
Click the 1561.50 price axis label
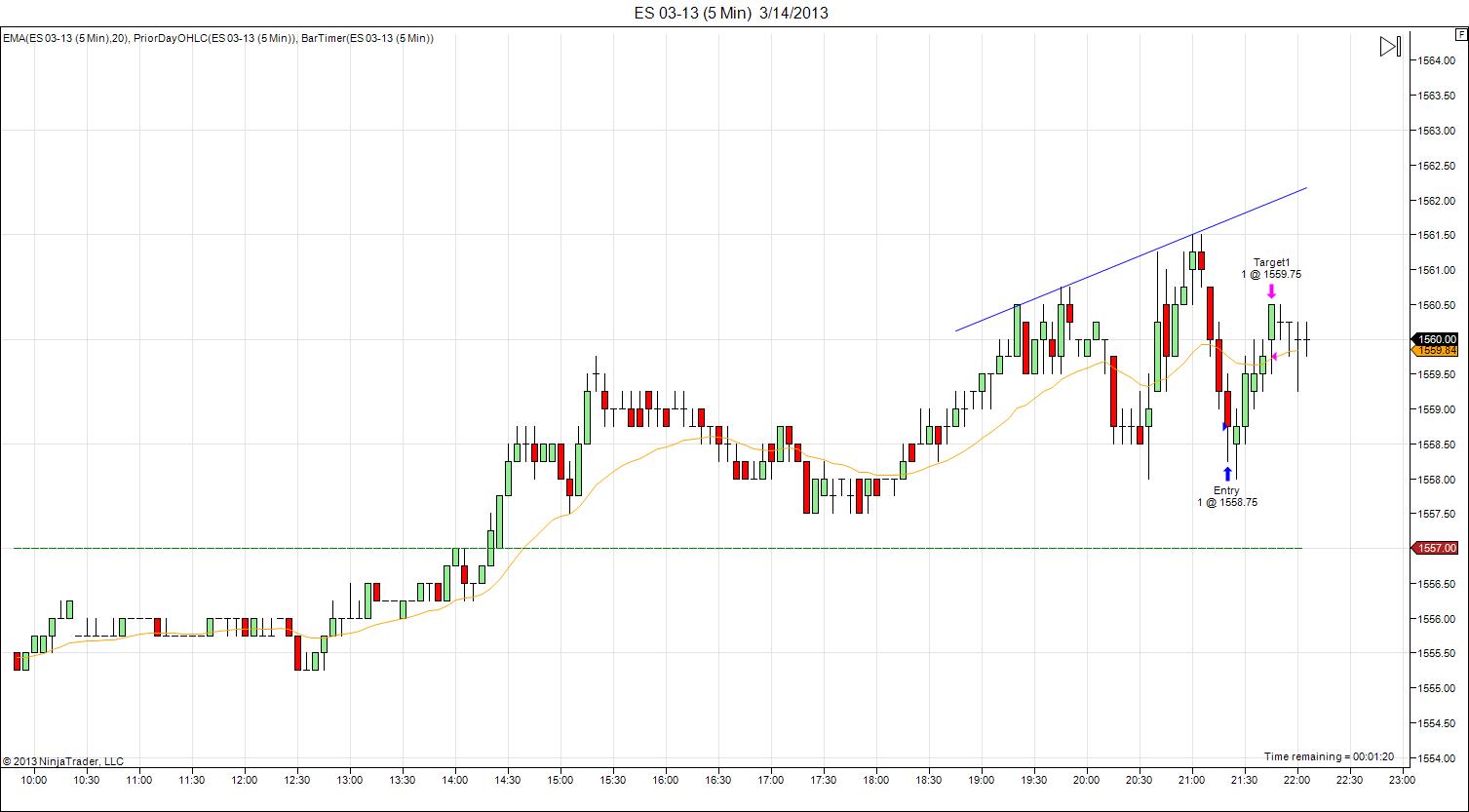pos(1438,235)
